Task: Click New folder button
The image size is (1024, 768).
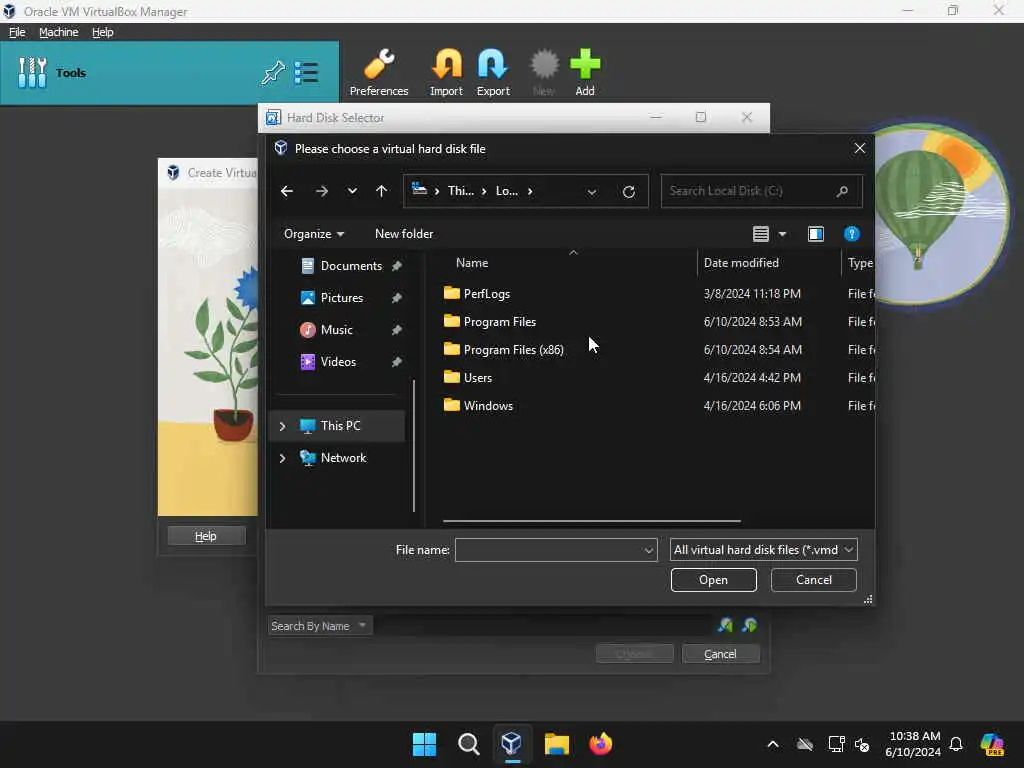Action: tap(404, 234)
